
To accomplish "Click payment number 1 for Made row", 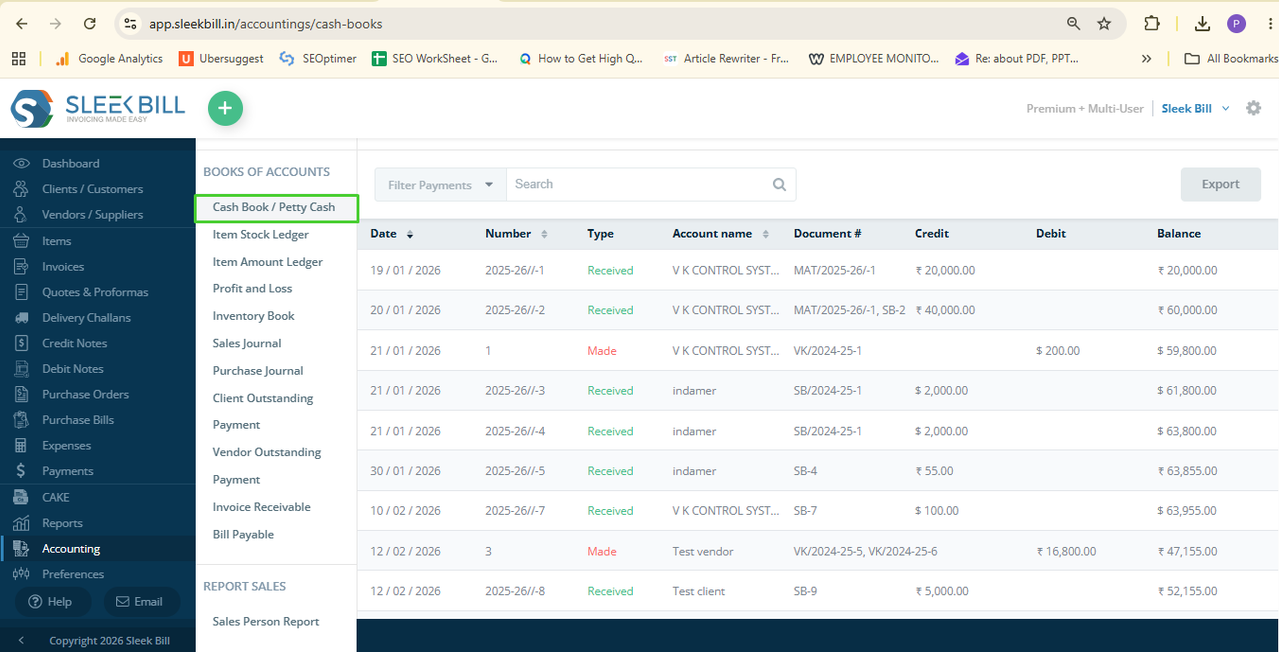I will 488,351.
